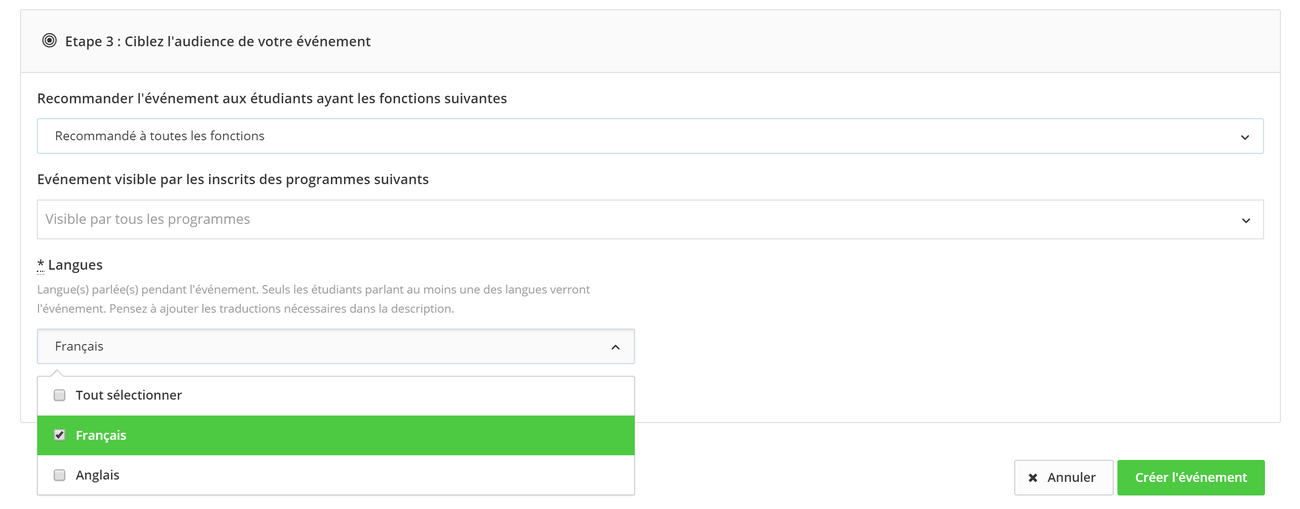The image size is (1300, 509).
Task: Collapse Langues dropdown with up chevron
Action: tap(615, 347)
